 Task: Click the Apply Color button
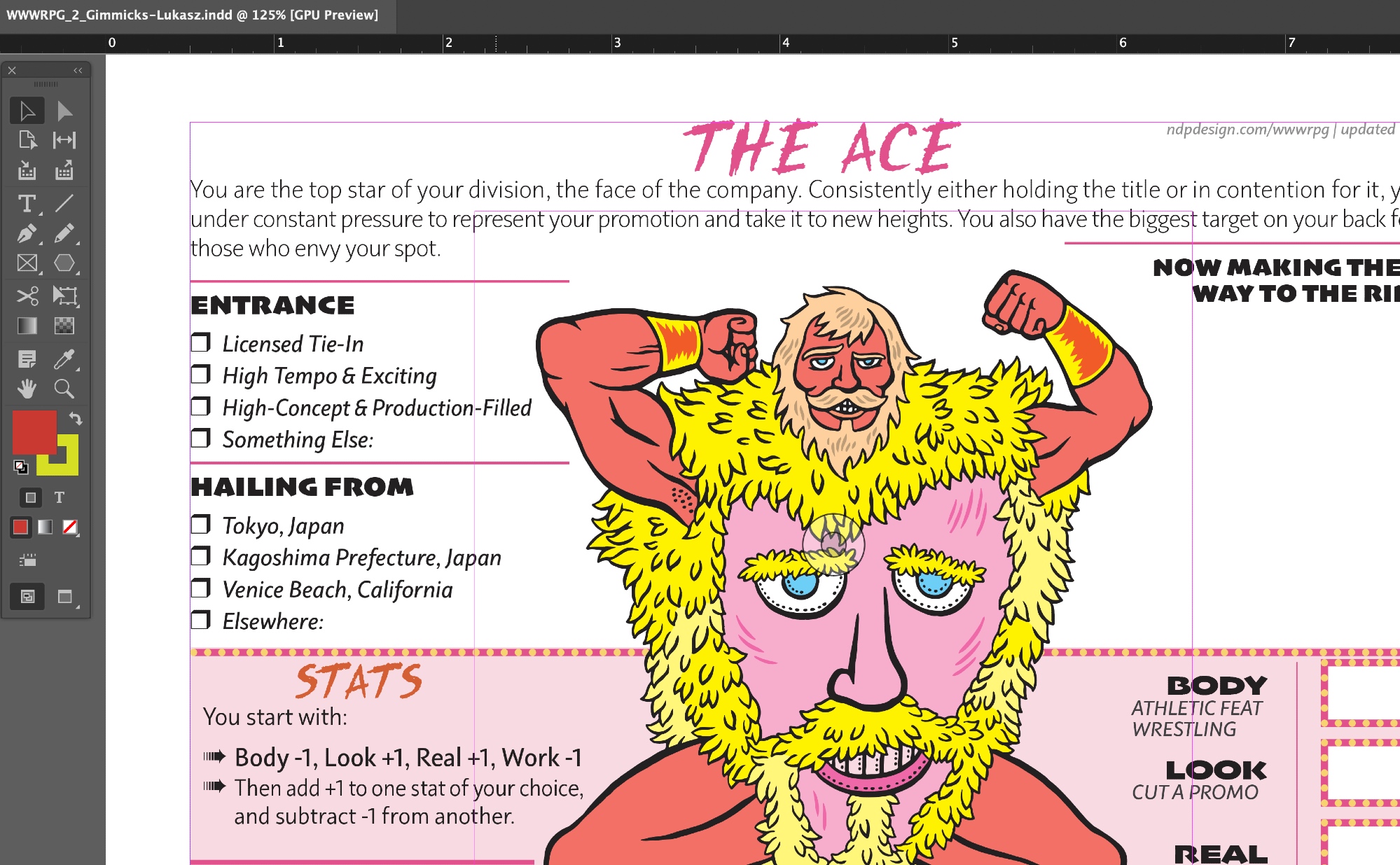click(20, 527)
